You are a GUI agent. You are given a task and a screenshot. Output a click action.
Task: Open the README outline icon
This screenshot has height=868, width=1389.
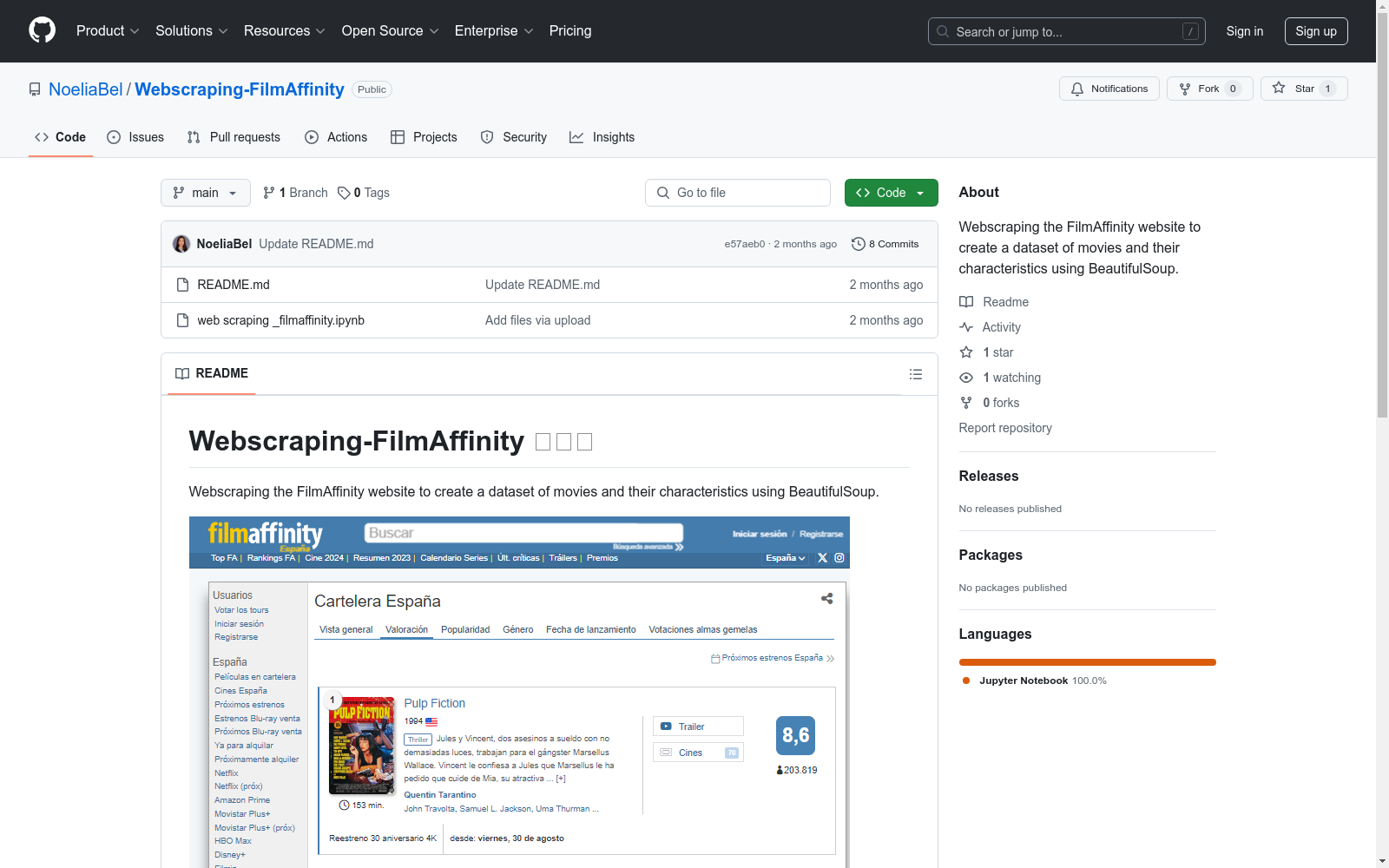click(x=916, y=374)
